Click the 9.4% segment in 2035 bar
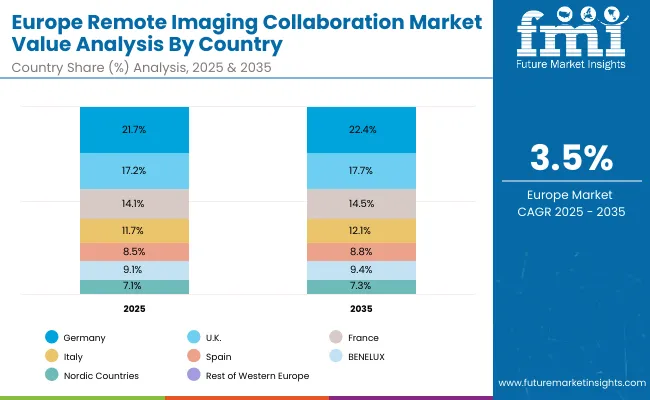Screen dimensions: 650x400 point(361,270)
